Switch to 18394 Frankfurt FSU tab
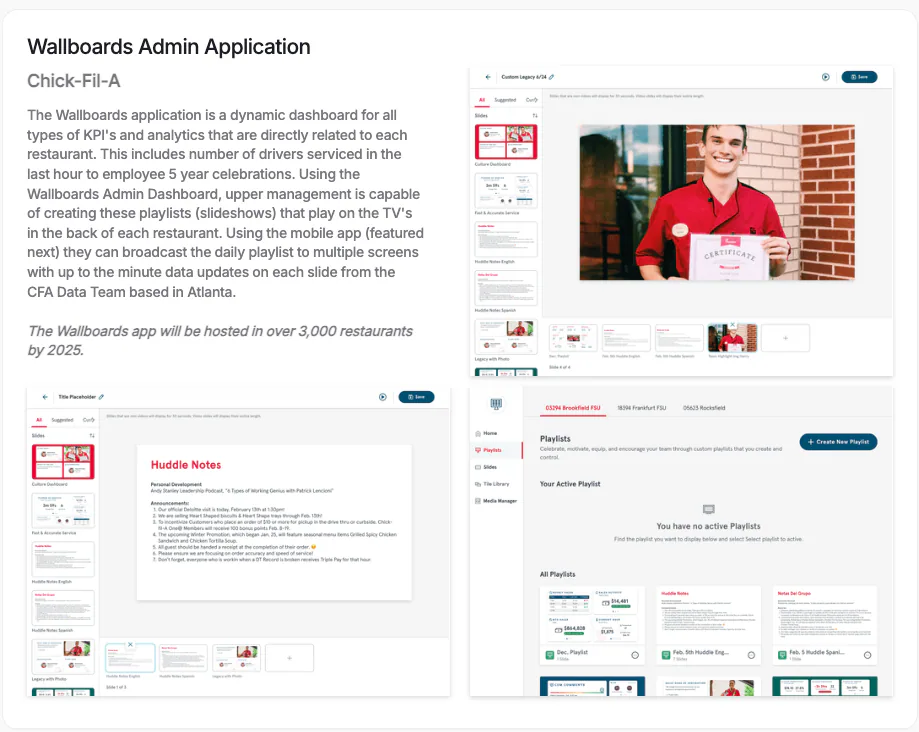The width and height of the screenshot is (919, 732). tap(641, 408)
